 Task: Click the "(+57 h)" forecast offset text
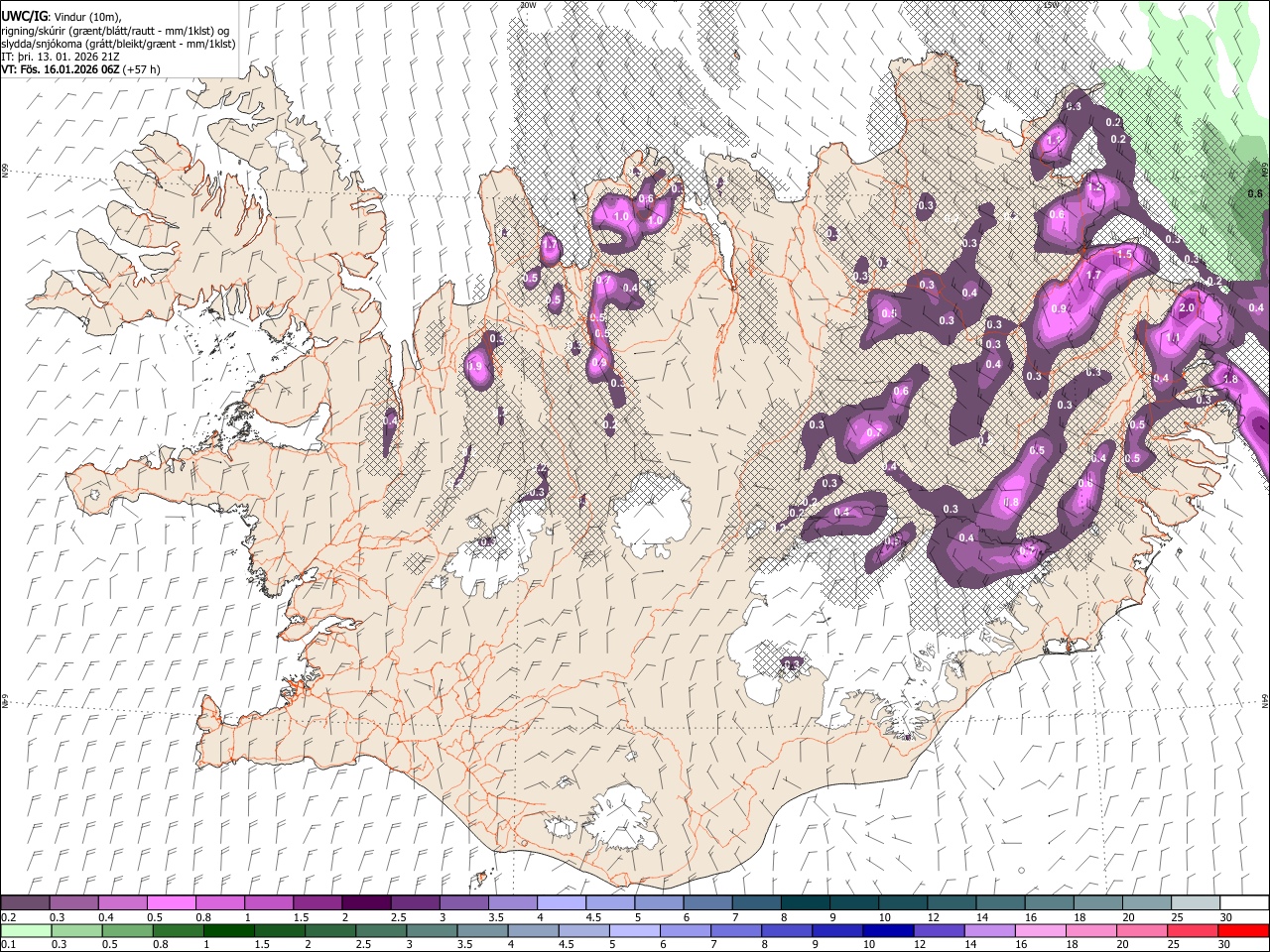click(x=143, y=69)
